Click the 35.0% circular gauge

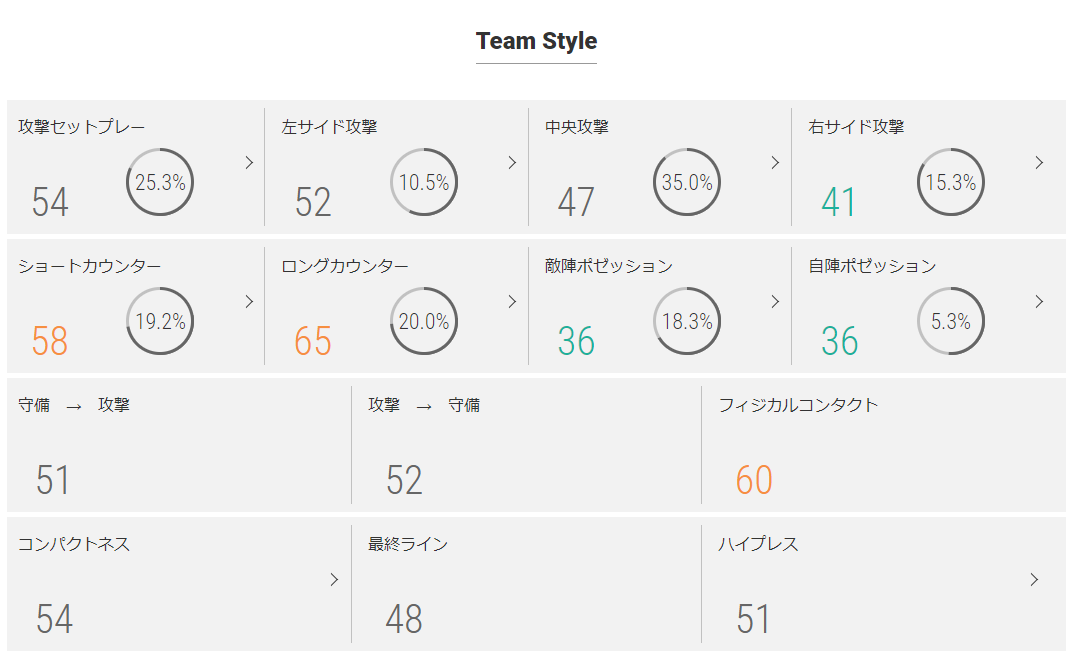pos(687,182)
